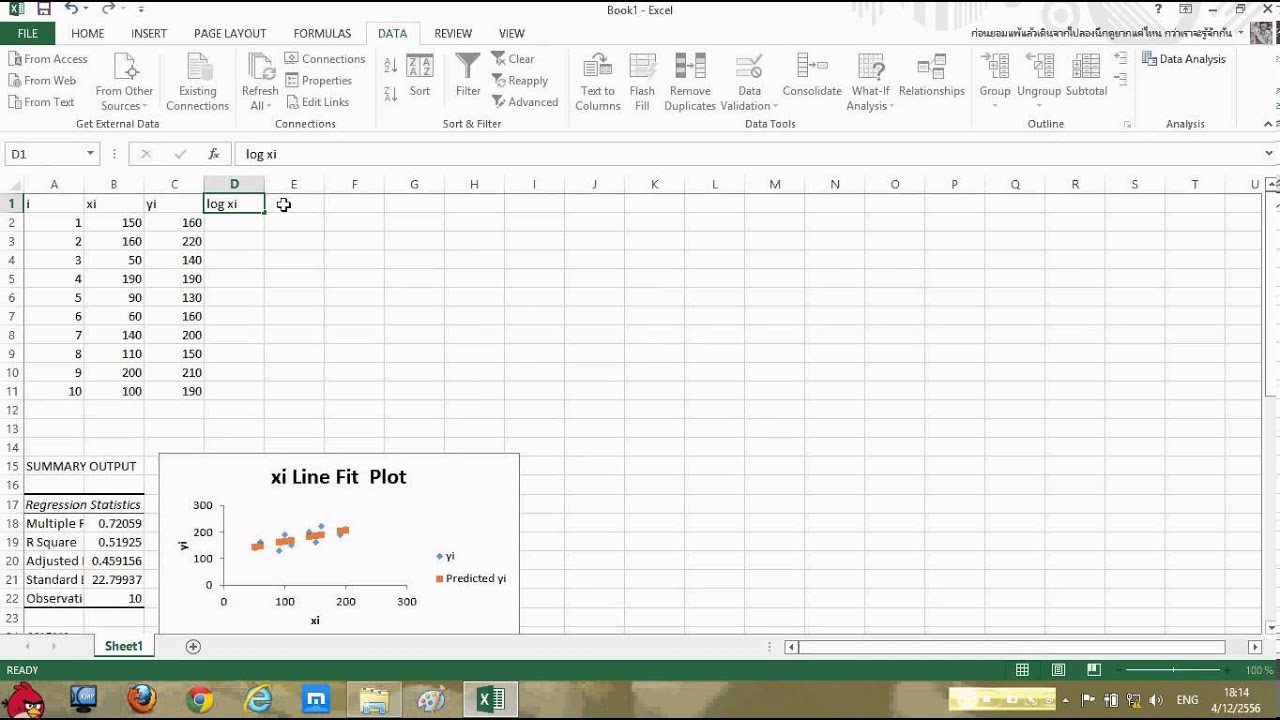Open Chrome from the taskbar
This screenshot has width=1280, height=720.
200,698
